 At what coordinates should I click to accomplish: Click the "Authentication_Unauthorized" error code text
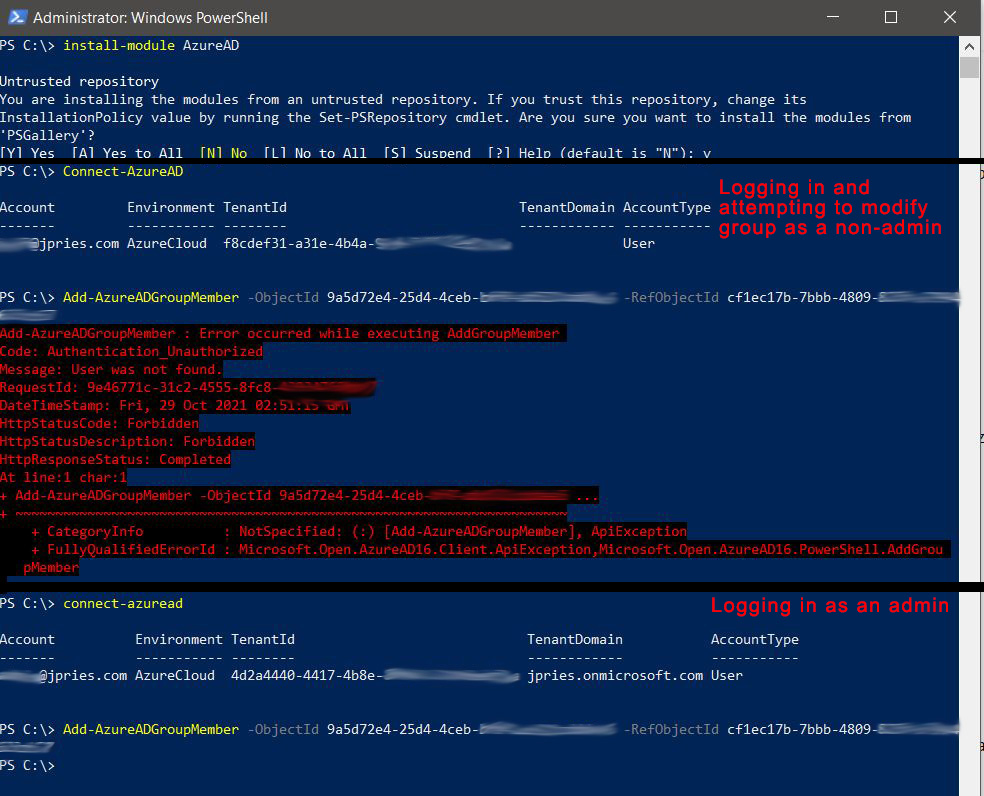point(155,351)
